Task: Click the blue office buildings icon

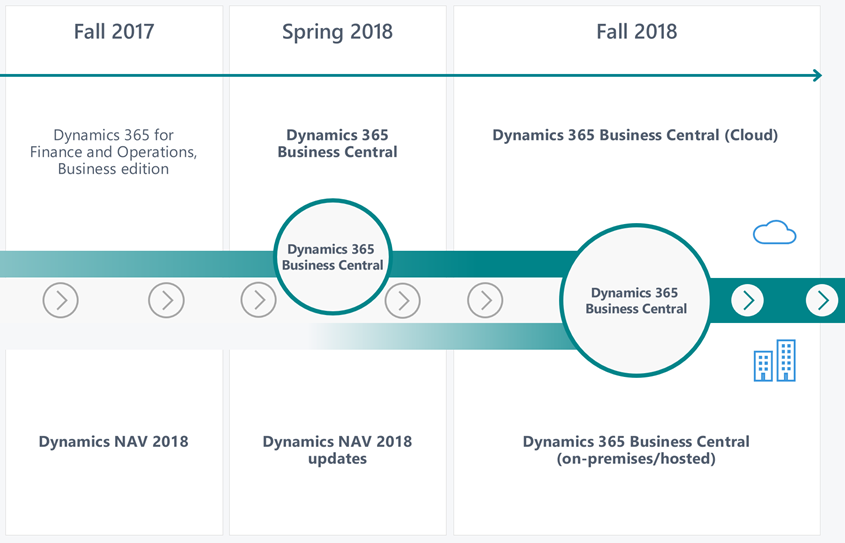Action: [774, 360]
